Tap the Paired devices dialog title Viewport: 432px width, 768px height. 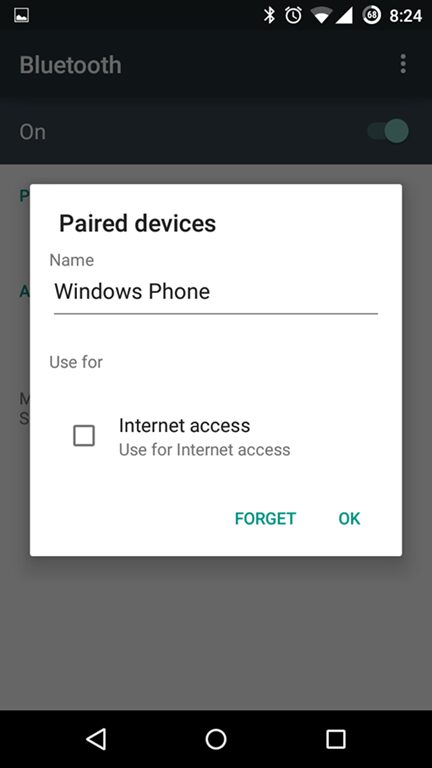coord(138,223)
